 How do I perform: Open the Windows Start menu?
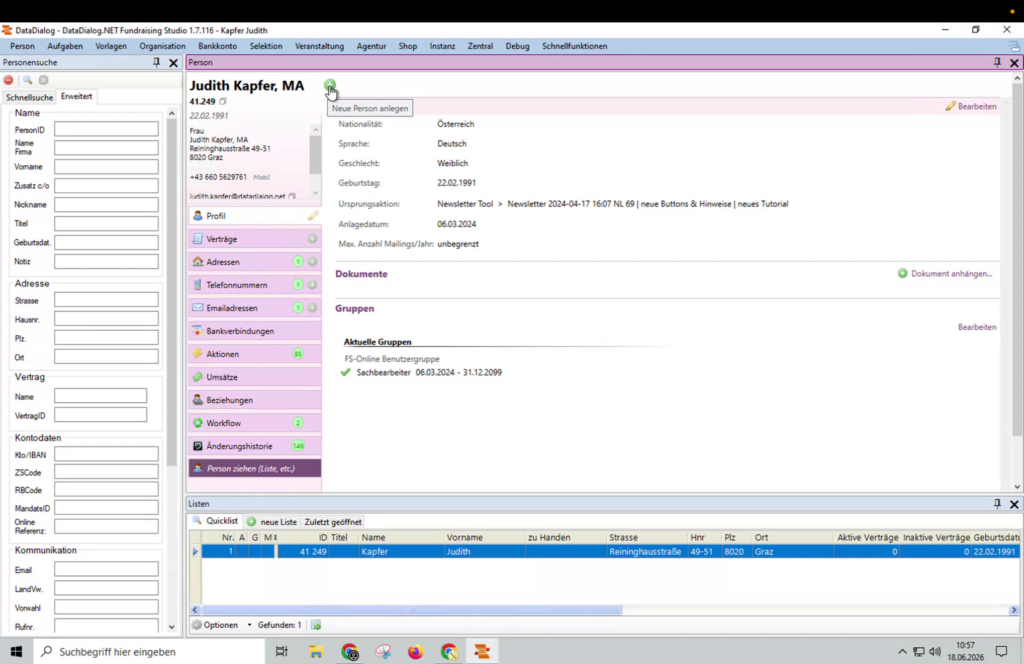(x=16, y=652)
